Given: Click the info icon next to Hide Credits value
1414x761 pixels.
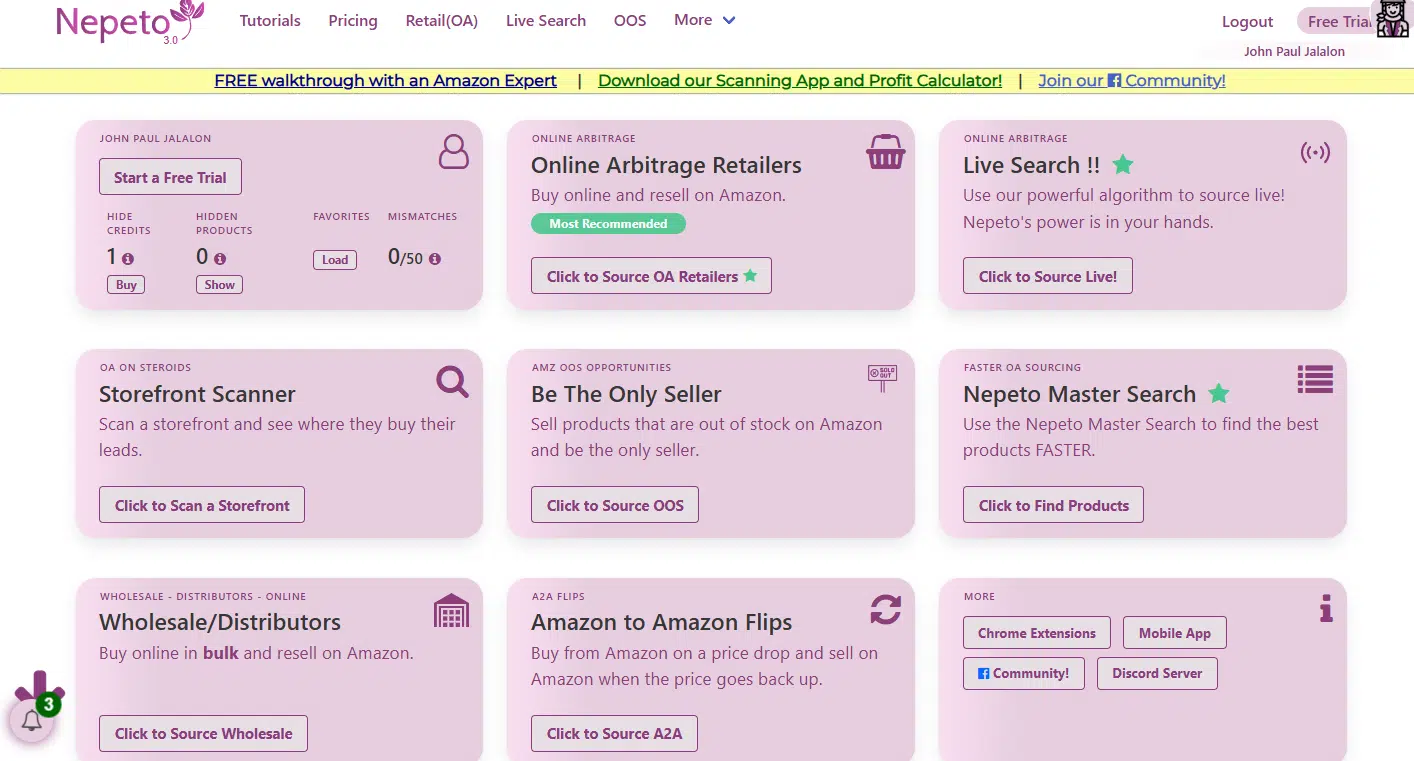Looking at the screenshot, I should coord(128,258).
